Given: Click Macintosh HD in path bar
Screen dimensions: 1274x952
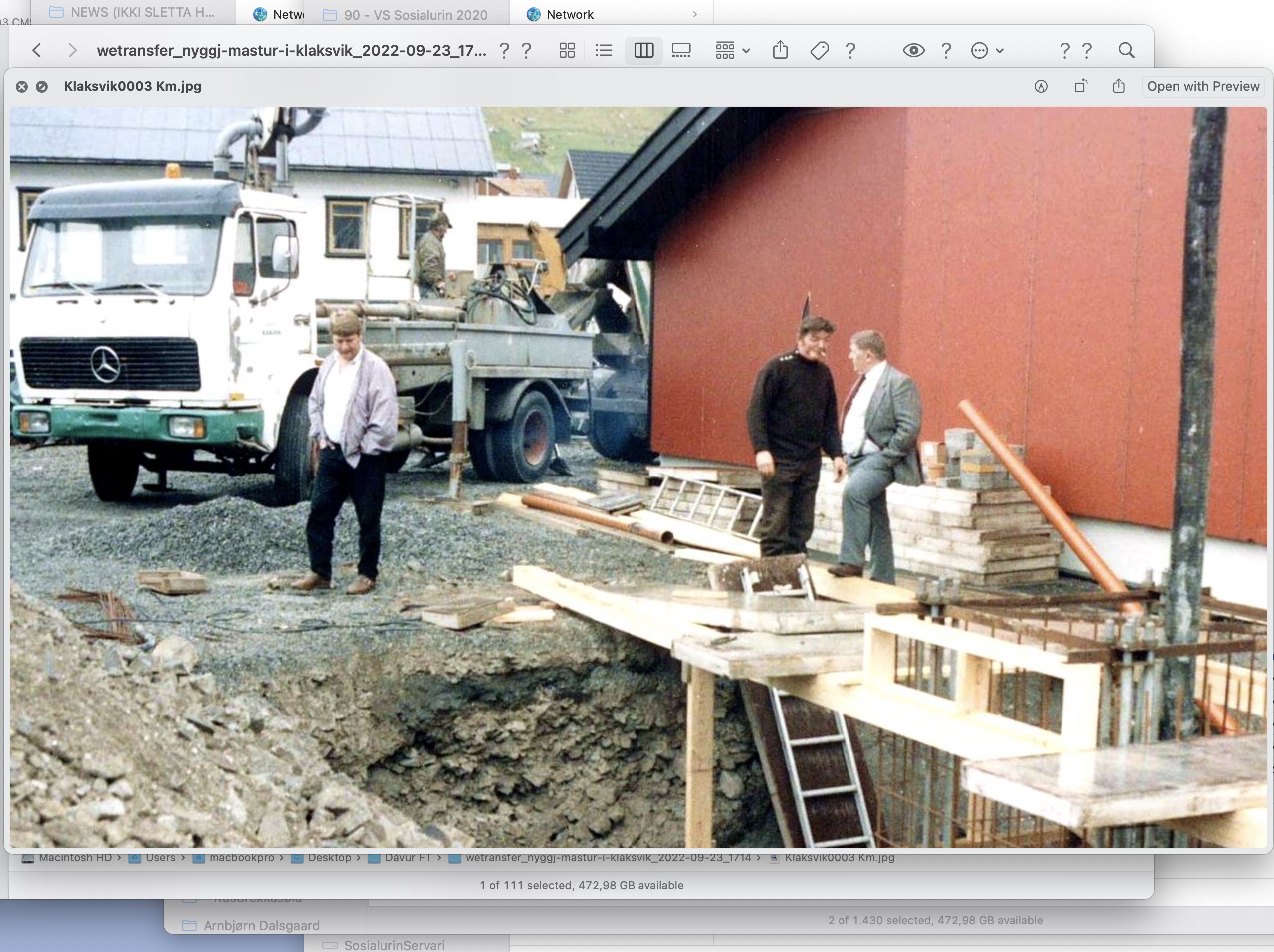Looking at the screenshot, I should [67, 857].
